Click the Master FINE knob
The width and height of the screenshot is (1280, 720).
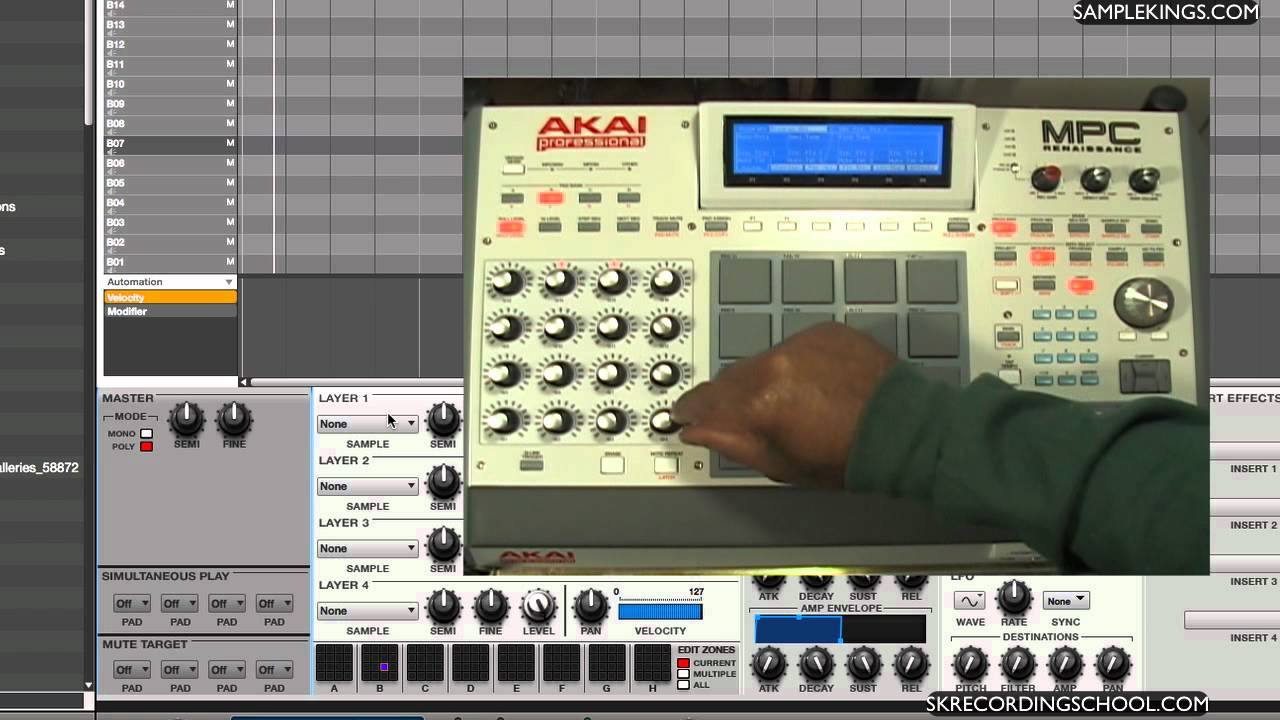[x=234, y=419]
